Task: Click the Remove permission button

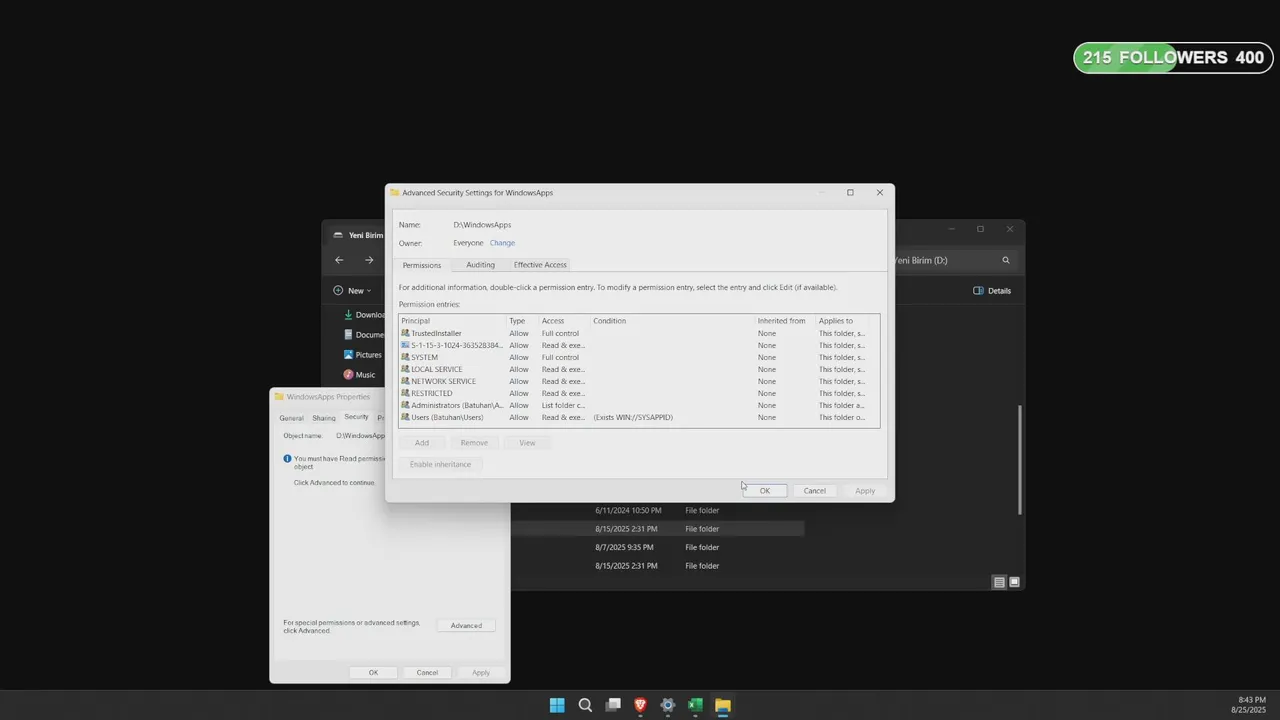Action: 474,443
